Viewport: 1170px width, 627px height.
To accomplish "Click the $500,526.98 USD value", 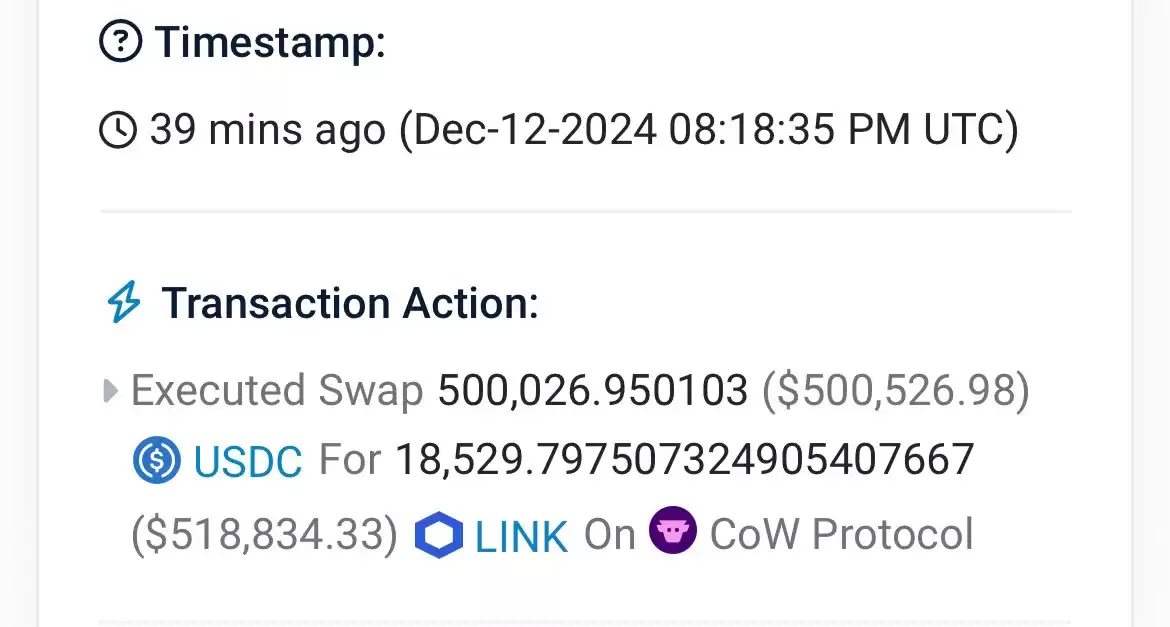I will click(x=895, y=390).
